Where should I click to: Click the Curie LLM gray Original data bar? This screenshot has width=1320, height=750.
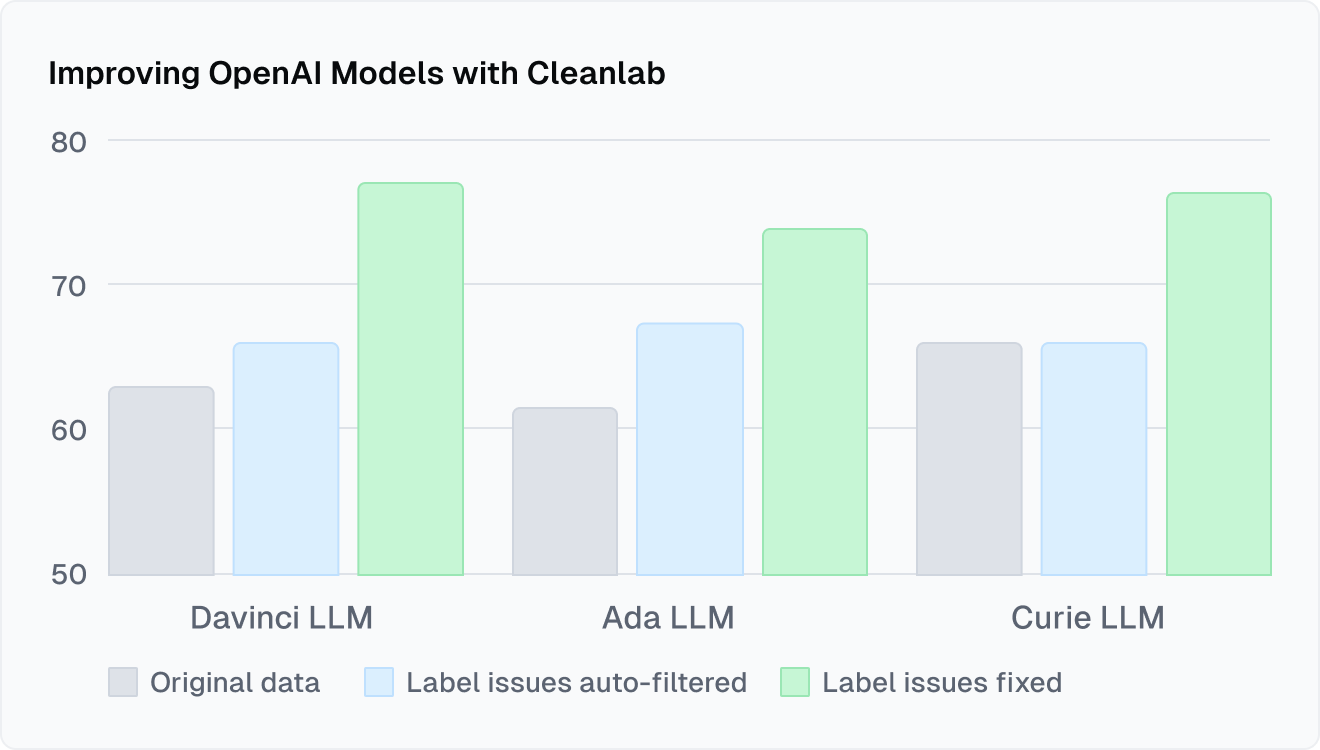click(x=969, y=459)
